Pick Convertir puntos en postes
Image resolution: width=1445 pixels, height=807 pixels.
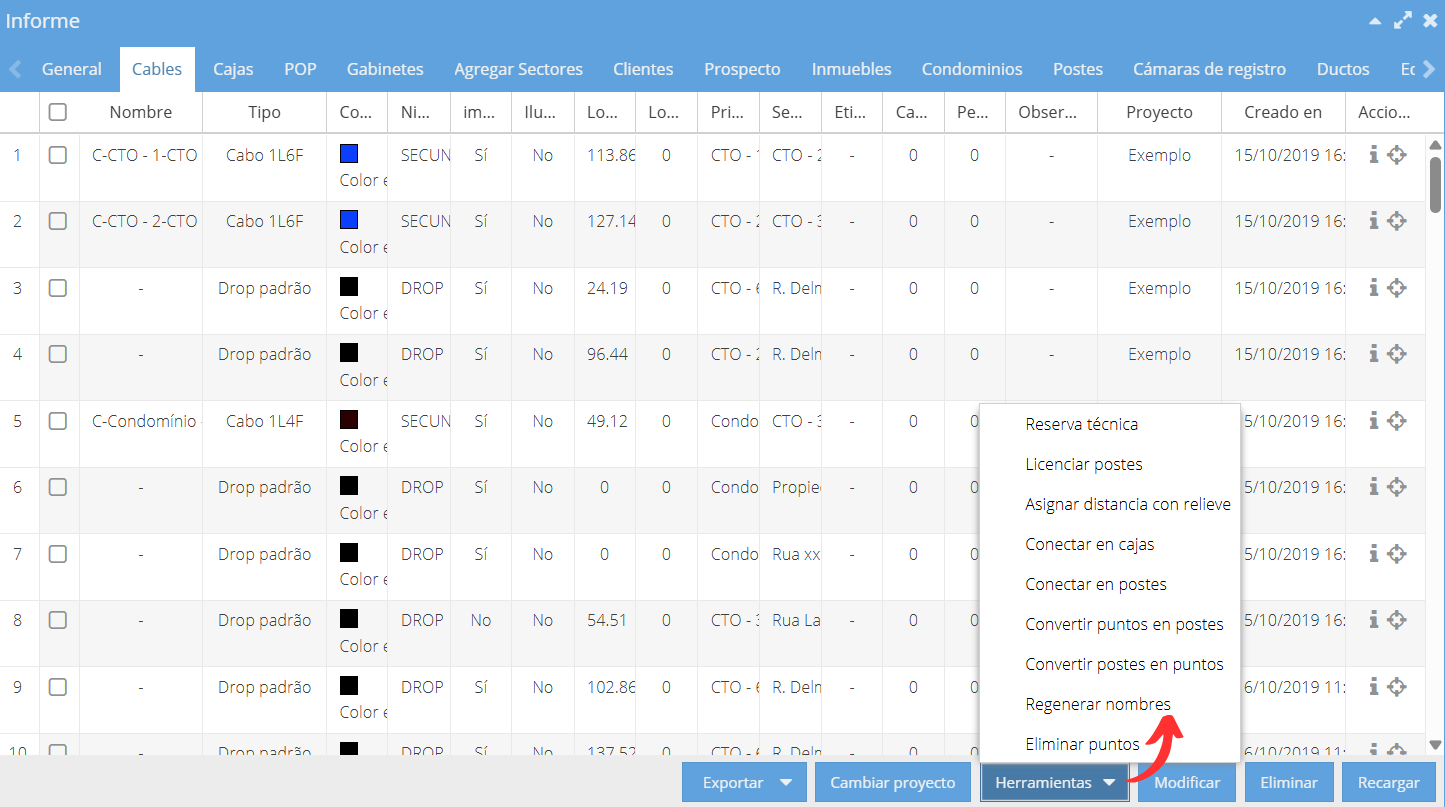1124,624
